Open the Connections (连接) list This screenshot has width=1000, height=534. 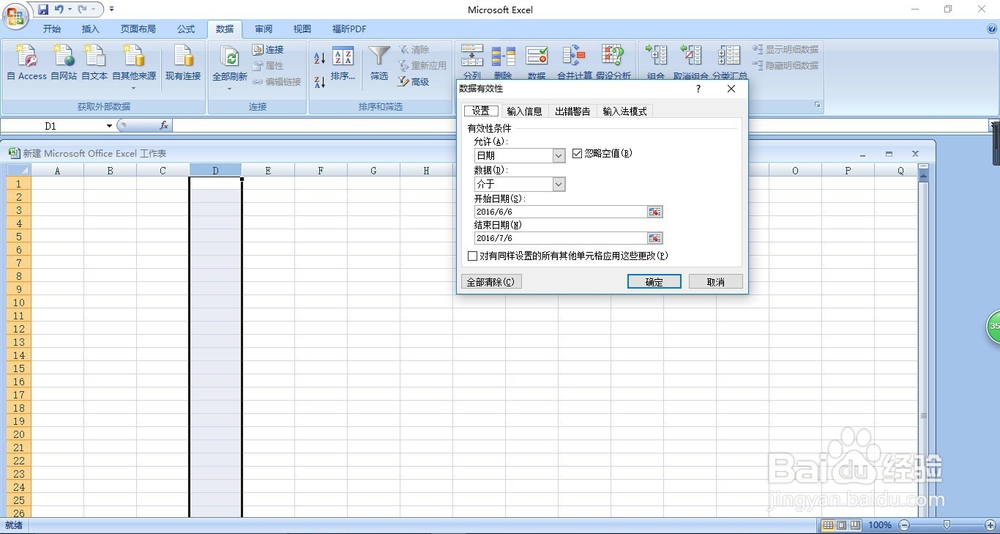pos(268,50)
